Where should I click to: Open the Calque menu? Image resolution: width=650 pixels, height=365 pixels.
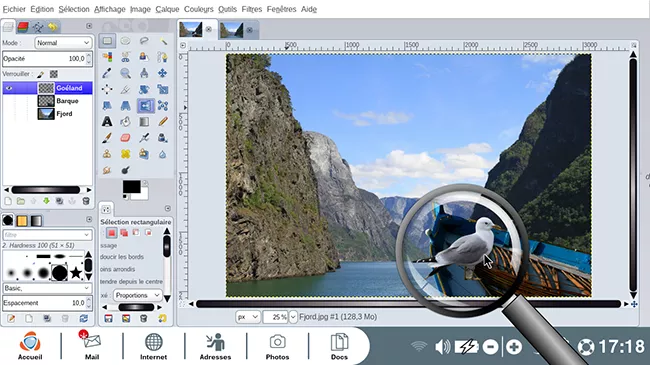167,9
